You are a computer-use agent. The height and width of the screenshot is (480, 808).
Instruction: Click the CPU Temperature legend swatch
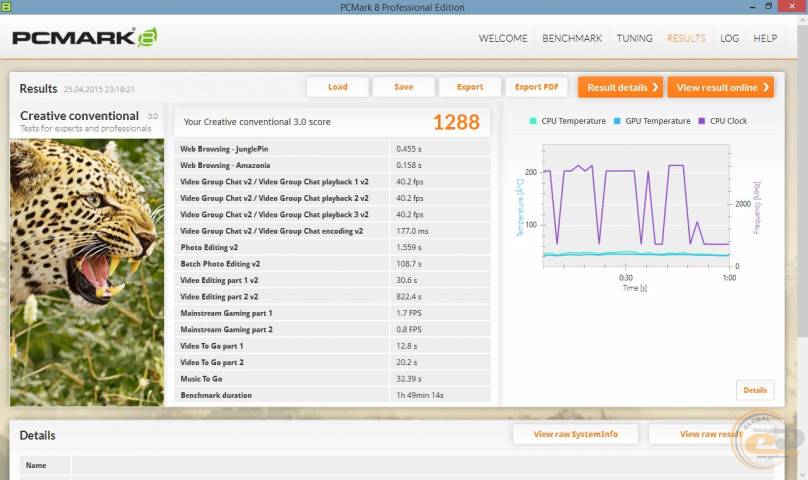(533, 121)
